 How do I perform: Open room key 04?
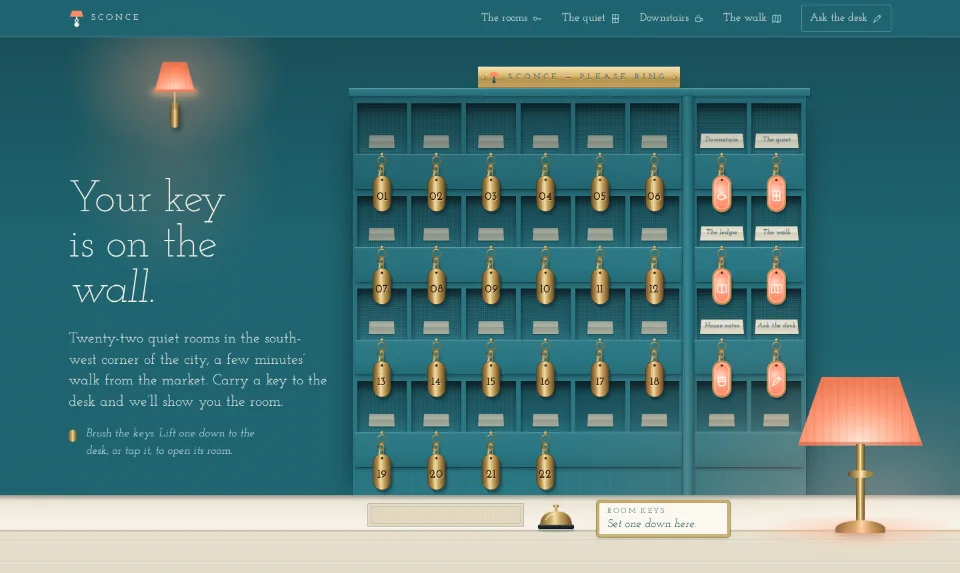pyautogui.click(x=545, y=195)
